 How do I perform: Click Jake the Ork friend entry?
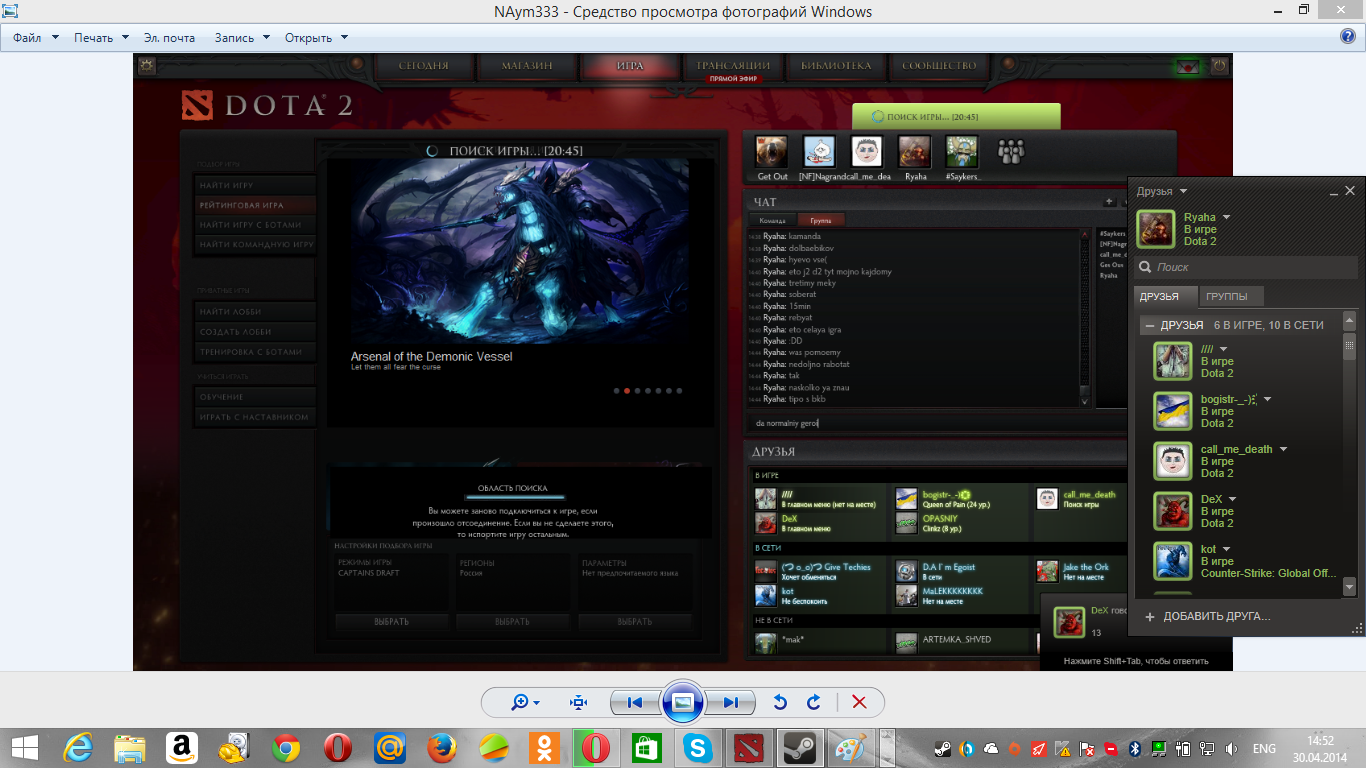tap(1081, 572)
